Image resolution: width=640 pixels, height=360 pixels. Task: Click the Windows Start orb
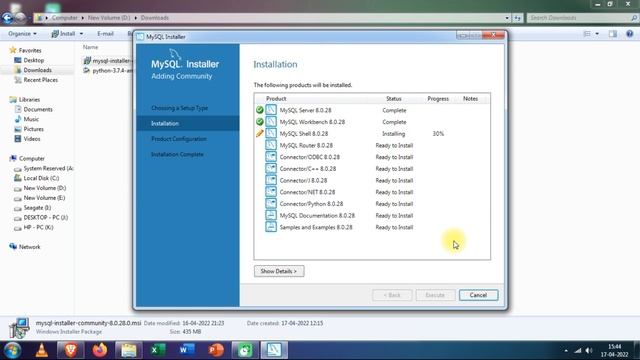click(x=12, y=350)
